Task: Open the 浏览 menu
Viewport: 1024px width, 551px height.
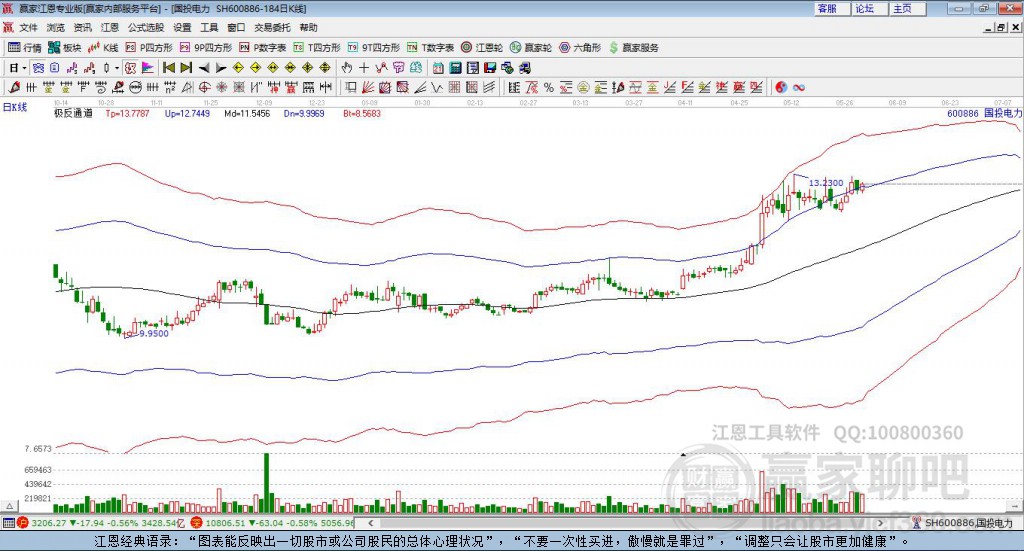Action: click(x=56, y=27)
